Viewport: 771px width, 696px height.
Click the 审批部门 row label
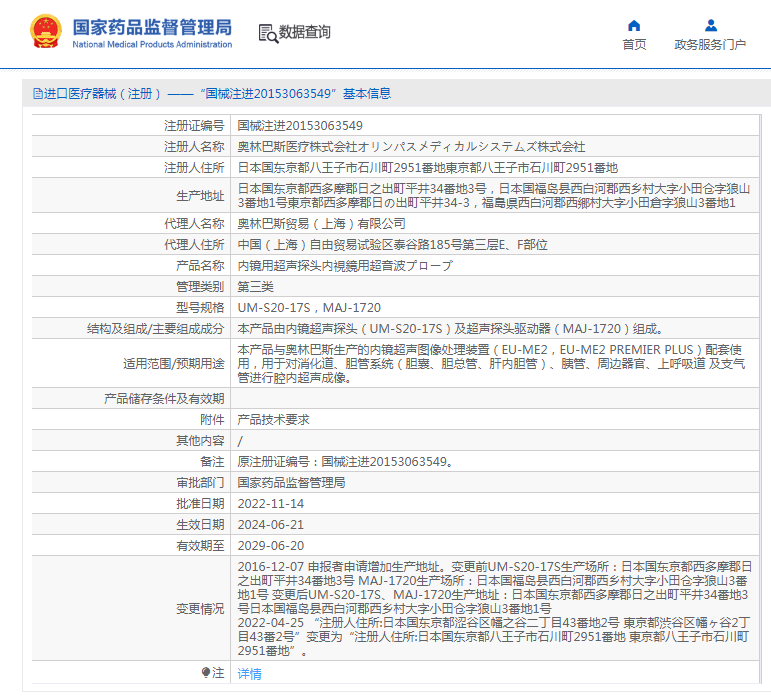(x=200, y=483)
